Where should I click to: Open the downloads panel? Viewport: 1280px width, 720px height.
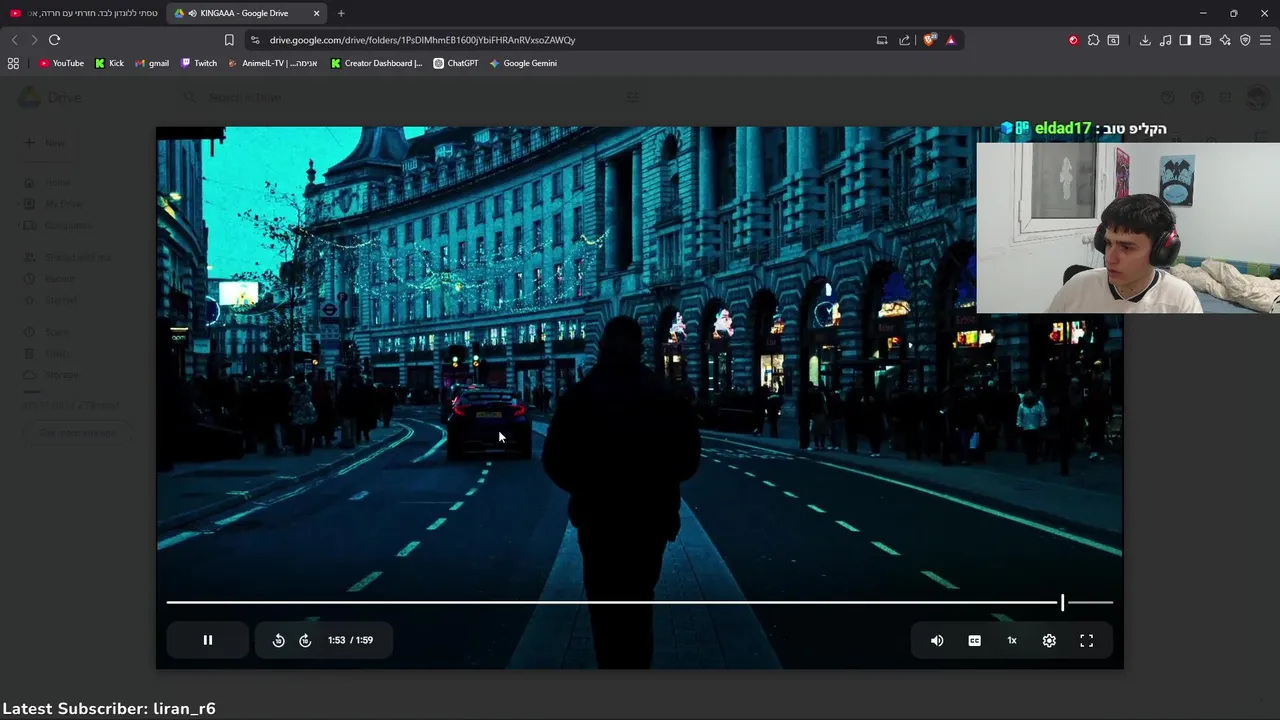pyautogui.click(x=1145, y=40)
